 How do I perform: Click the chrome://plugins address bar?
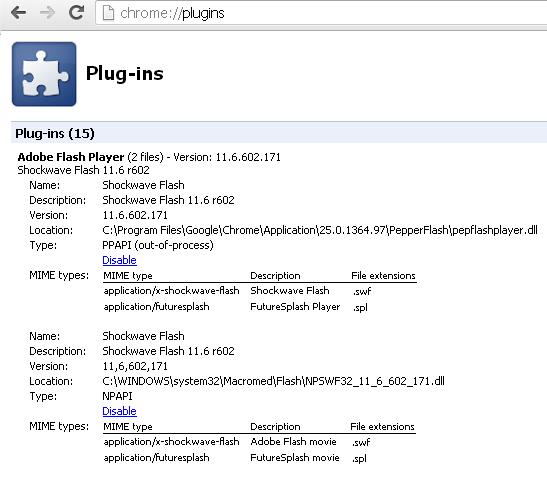(x=321, y=13)
